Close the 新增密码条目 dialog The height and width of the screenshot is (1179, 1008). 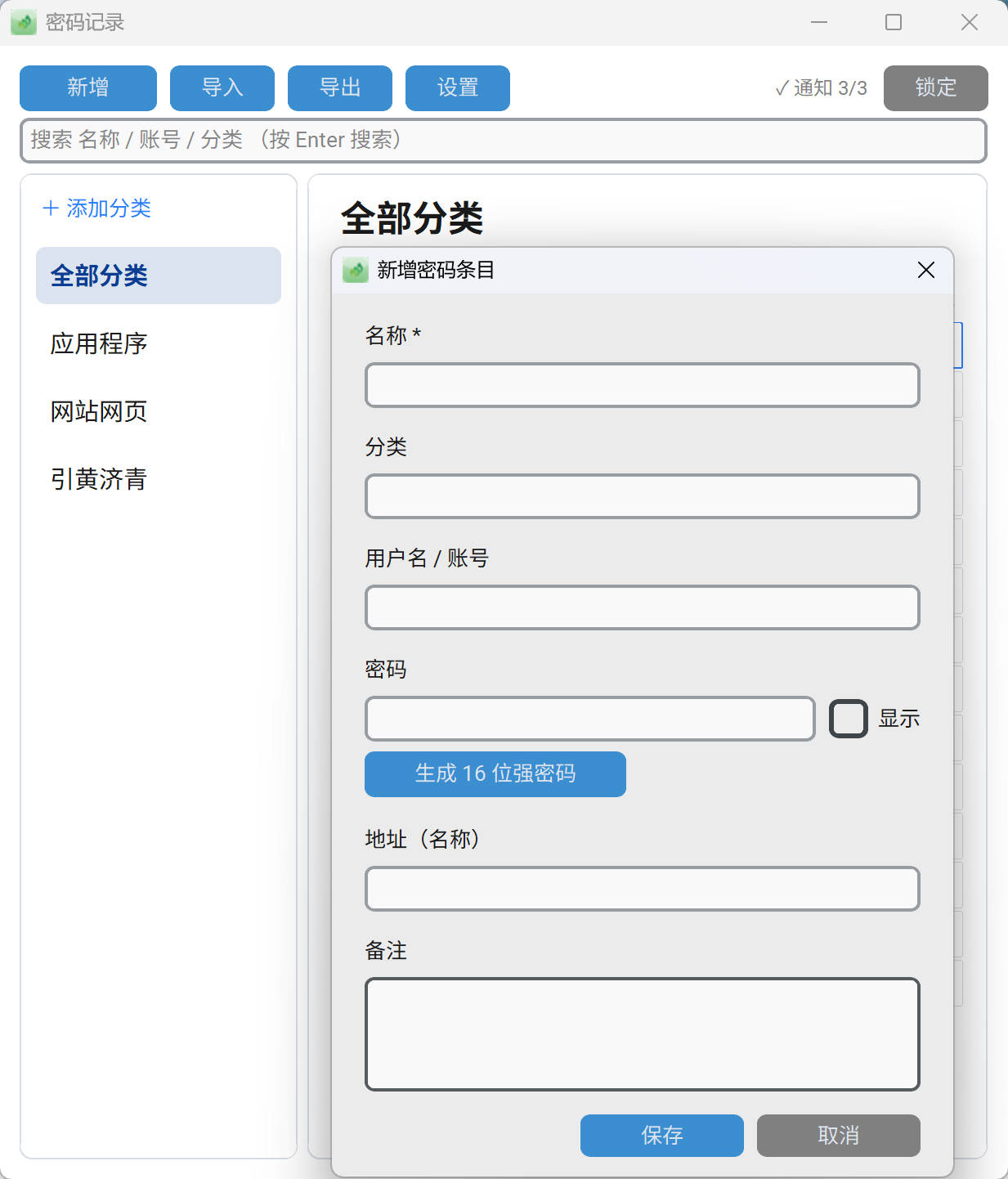click(x=926, y=270)
